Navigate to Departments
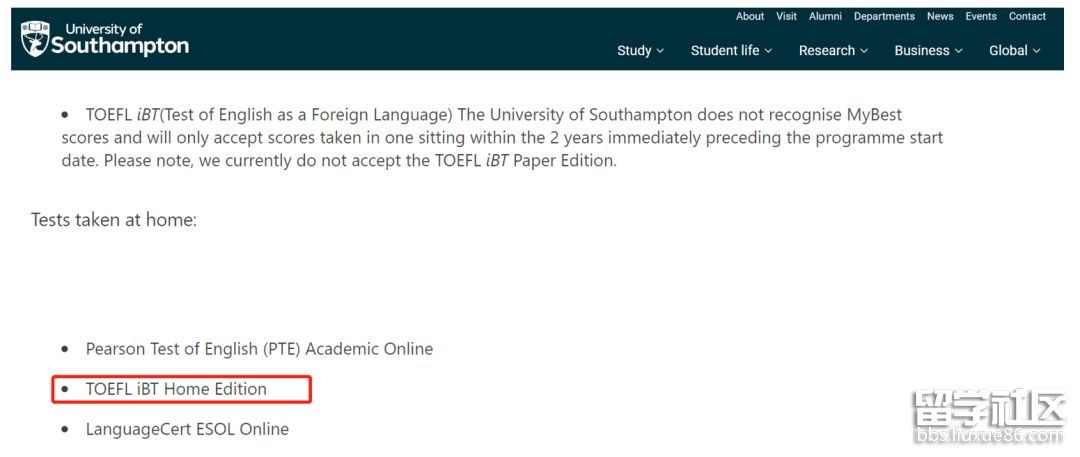The height and width of the screenshot is (457, 1080). pos(884,17)
